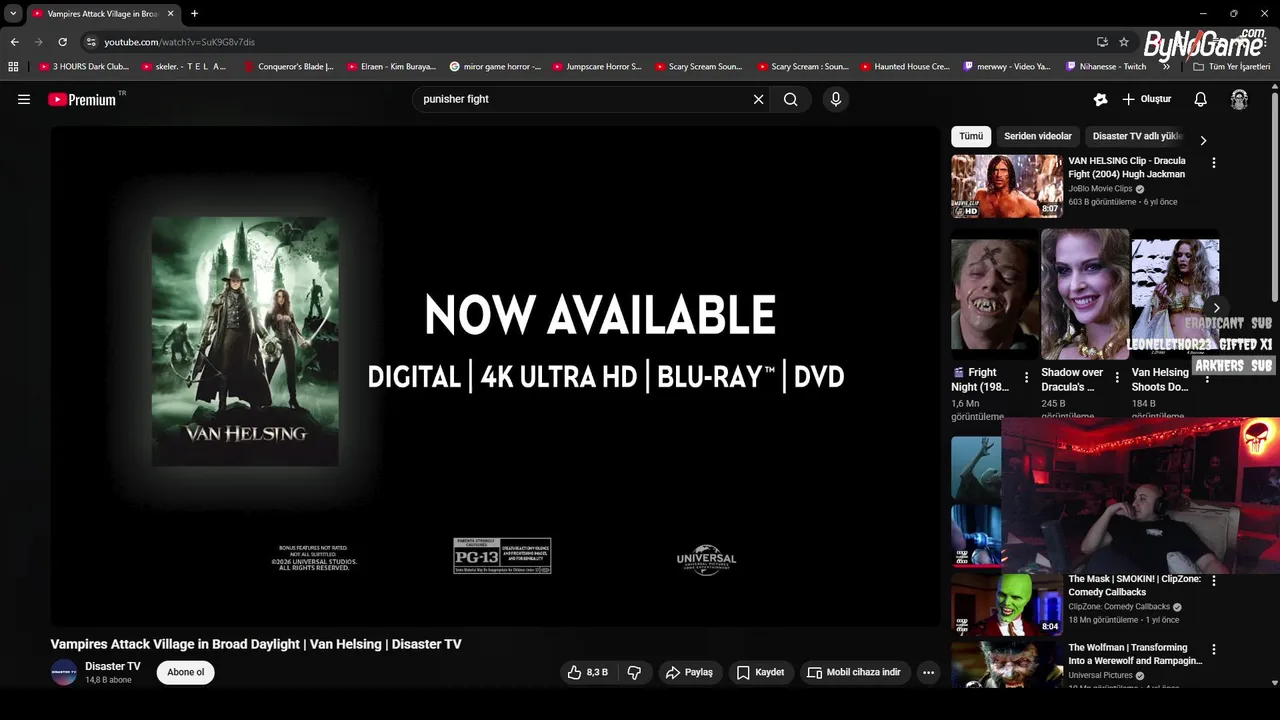Image resolution: width=1280 pixels, height=720 pixels.
Task: Dislike the video
Action: [634, 672]
